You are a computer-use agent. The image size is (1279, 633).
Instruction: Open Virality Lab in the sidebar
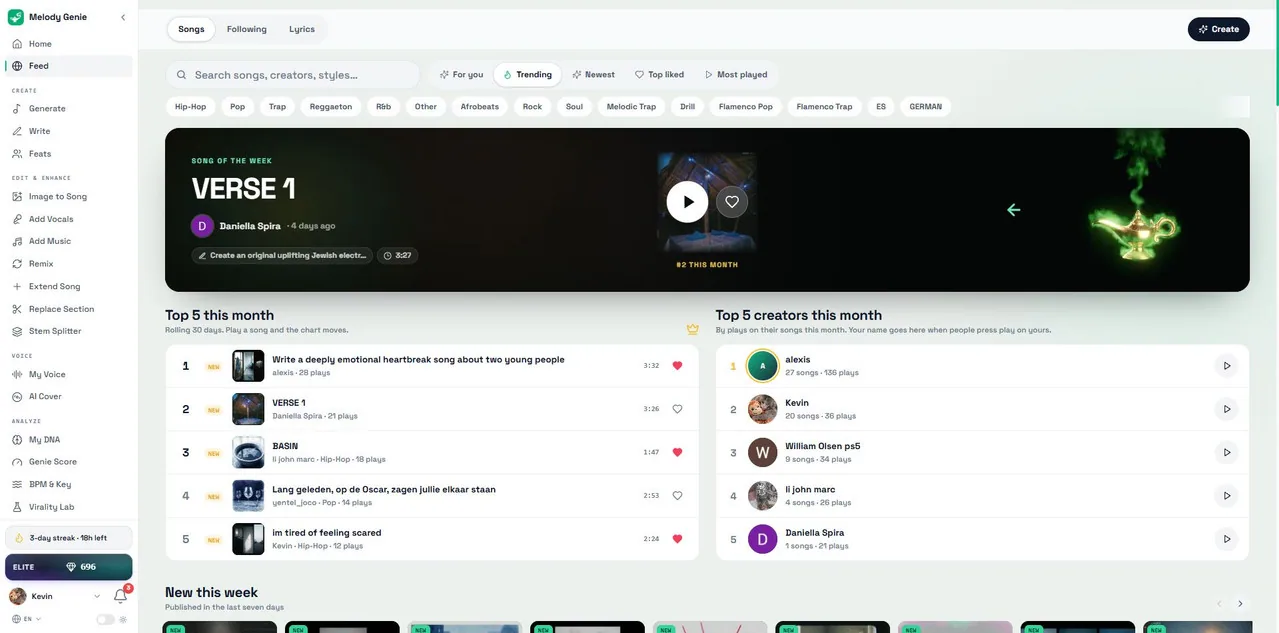tap(69, 507)
